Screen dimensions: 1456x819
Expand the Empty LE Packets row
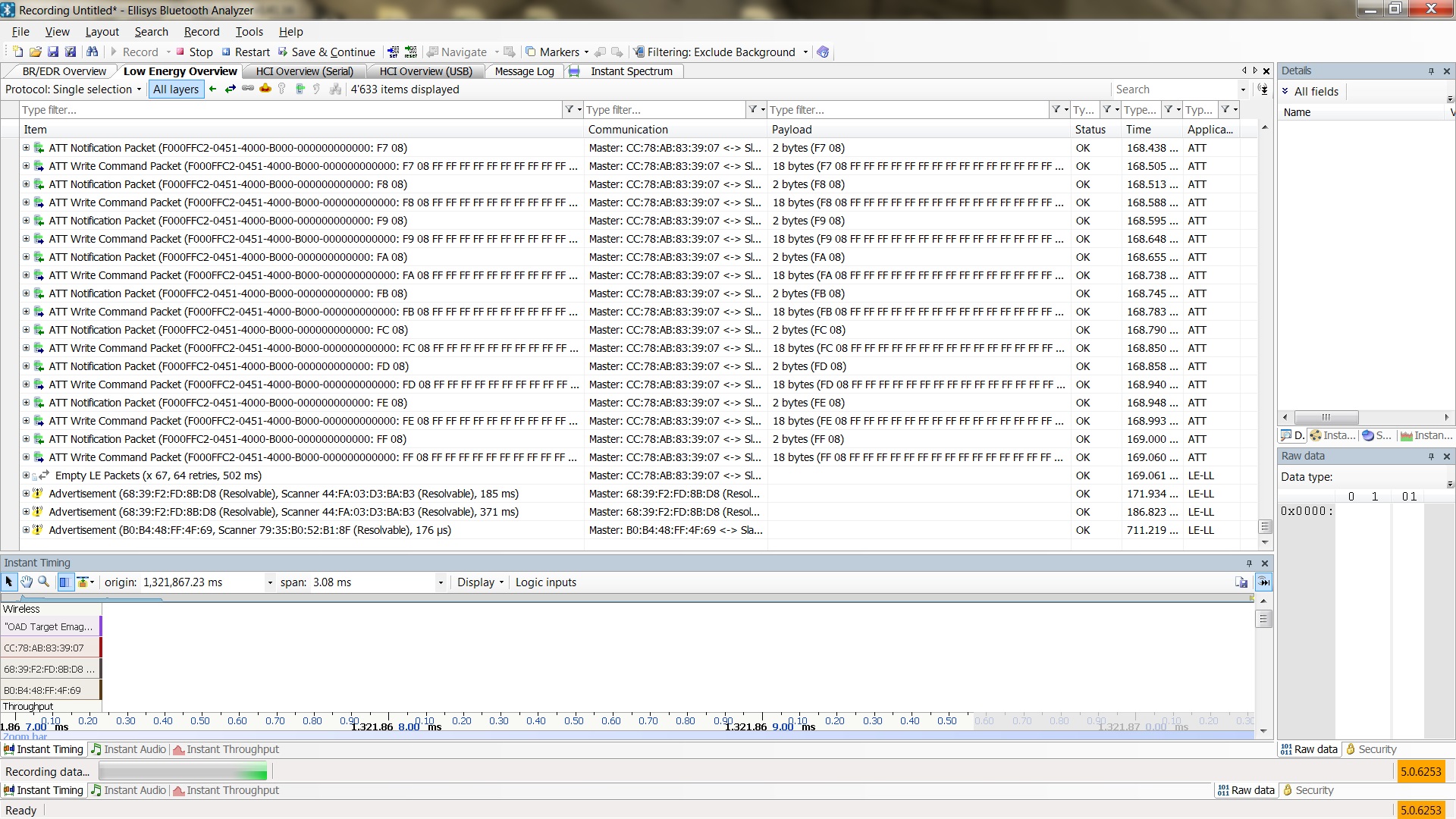26,475
